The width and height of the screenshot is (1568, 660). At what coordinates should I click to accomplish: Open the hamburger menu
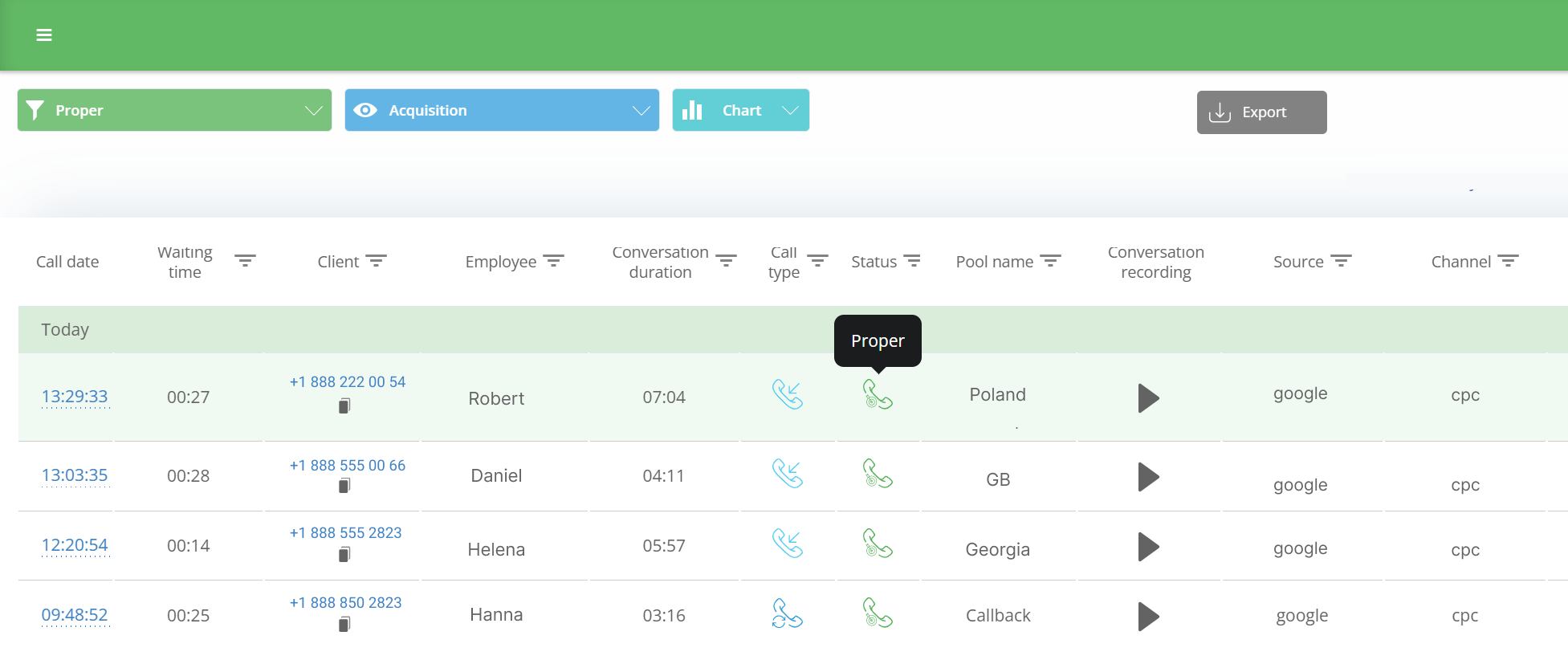[x=44, y=35]
